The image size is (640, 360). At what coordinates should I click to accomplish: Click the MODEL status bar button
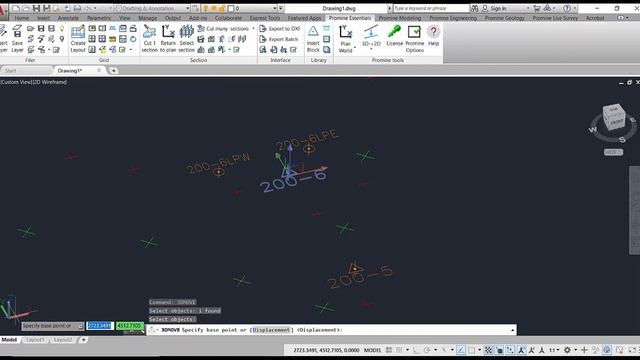pyautogui.click(x=372, y=350)
